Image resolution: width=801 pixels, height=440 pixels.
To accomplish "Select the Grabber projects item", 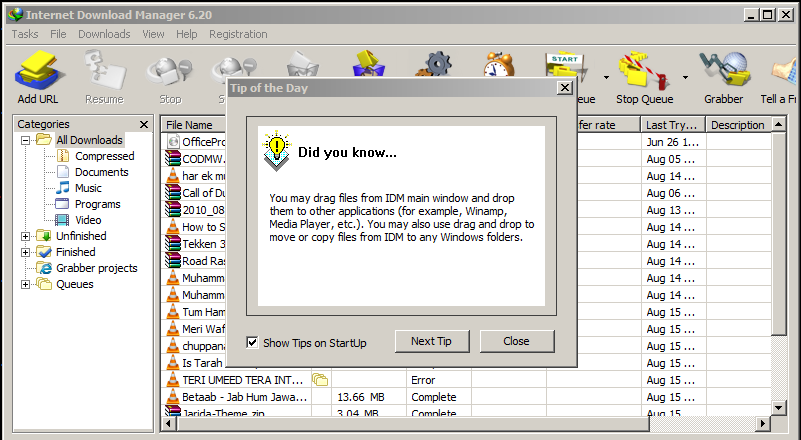I will [96, 268].
